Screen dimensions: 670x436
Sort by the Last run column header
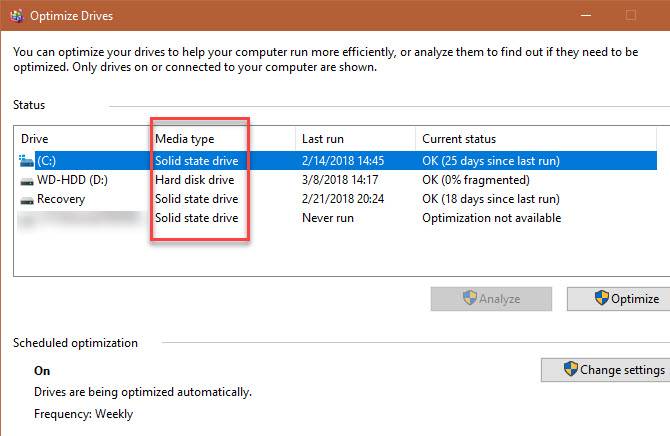(x=324, y=138)
